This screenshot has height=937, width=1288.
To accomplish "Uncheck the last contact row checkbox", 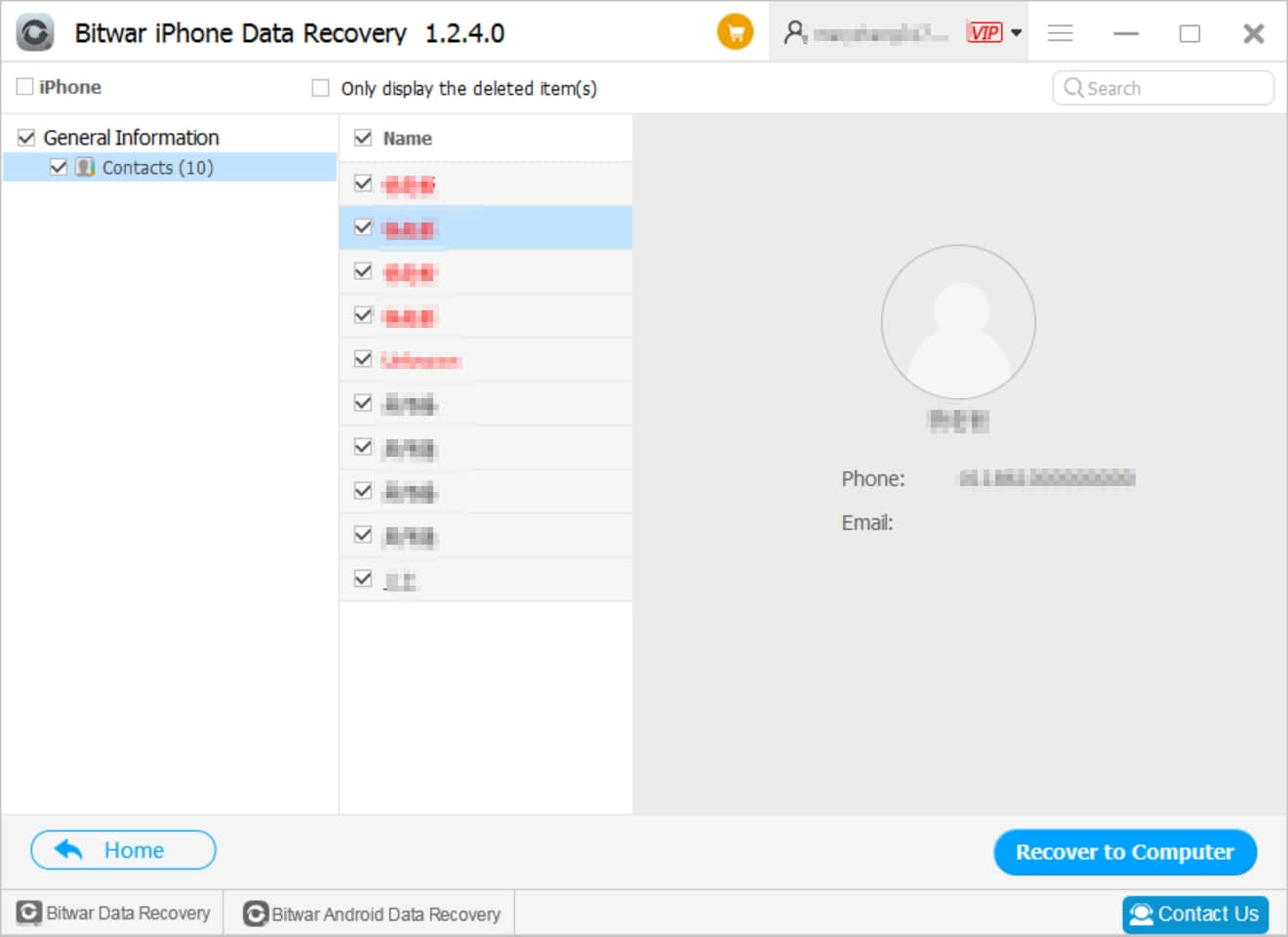I will pos(363,578).
